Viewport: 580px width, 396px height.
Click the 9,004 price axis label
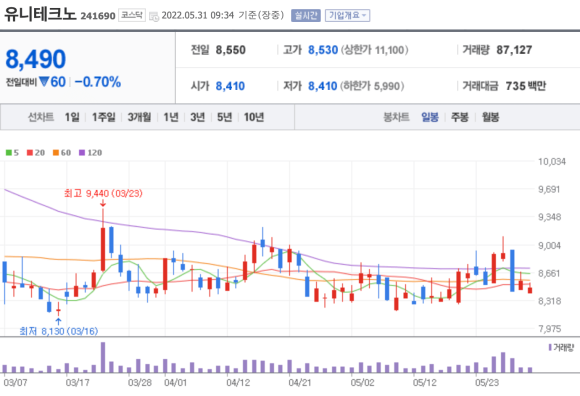click(x=550, y=246)
